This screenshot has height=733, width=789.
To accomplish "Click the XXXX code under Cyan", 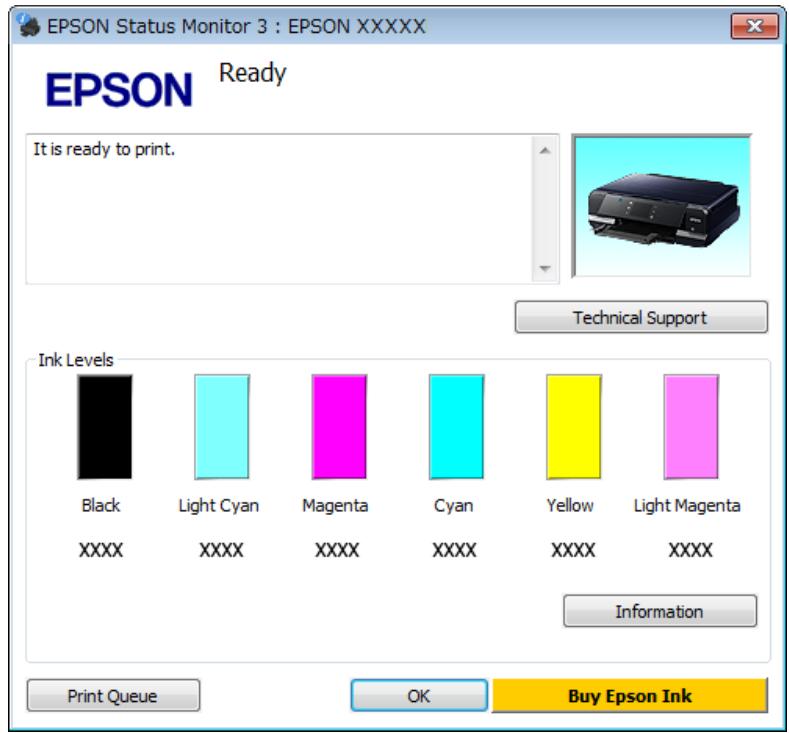I will pyautogui.click(x=454, y=550).
